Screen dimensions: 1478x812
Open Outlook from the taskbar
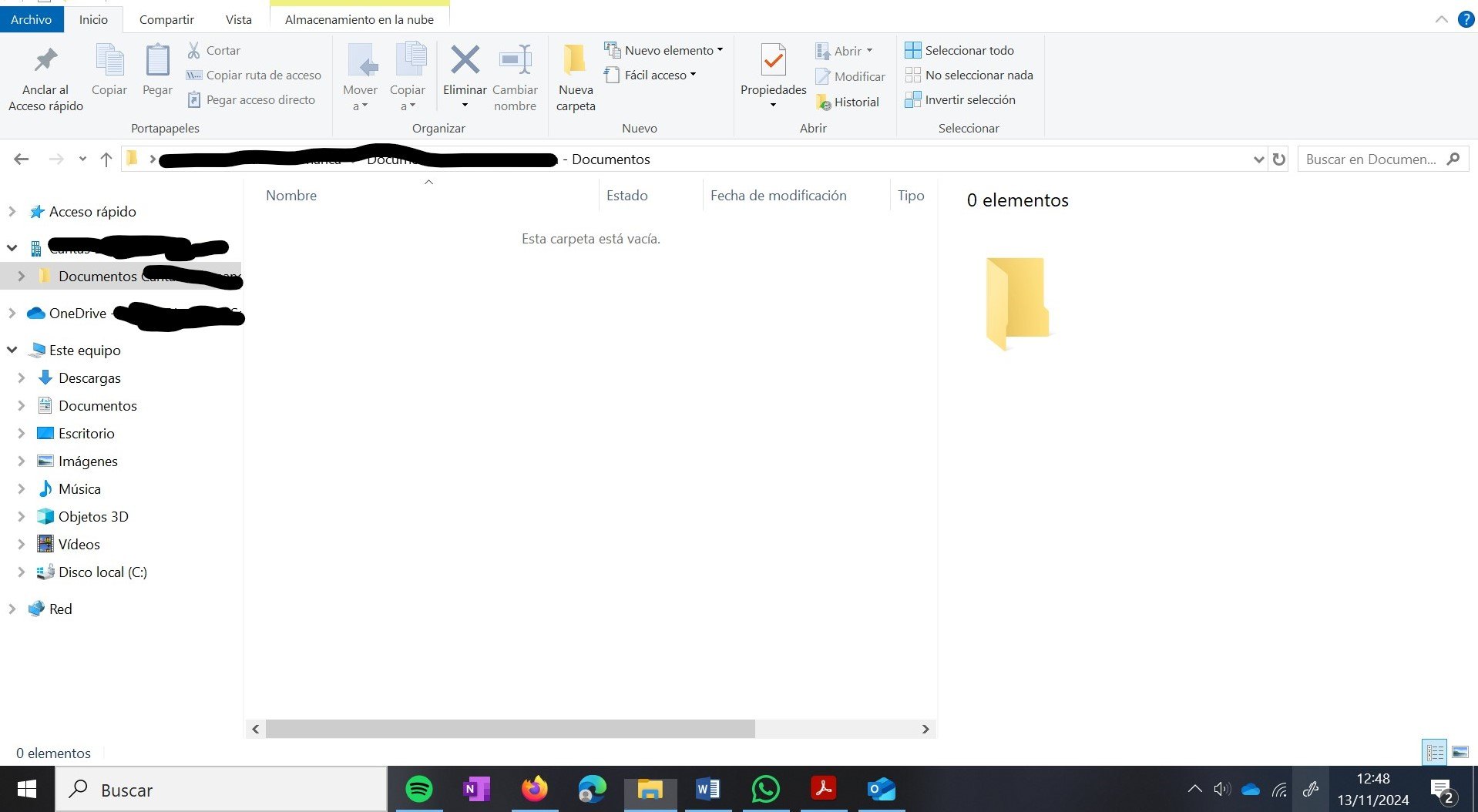[881, 789]
